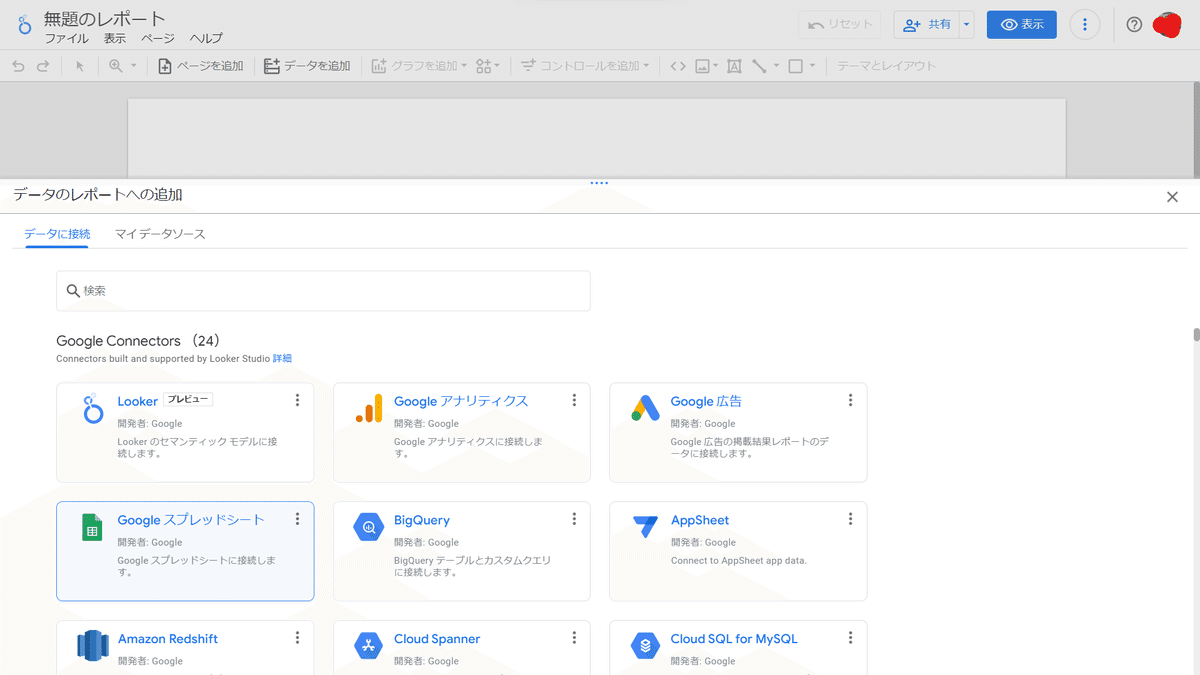Click the Google Ads connector logo

[645, 408]
